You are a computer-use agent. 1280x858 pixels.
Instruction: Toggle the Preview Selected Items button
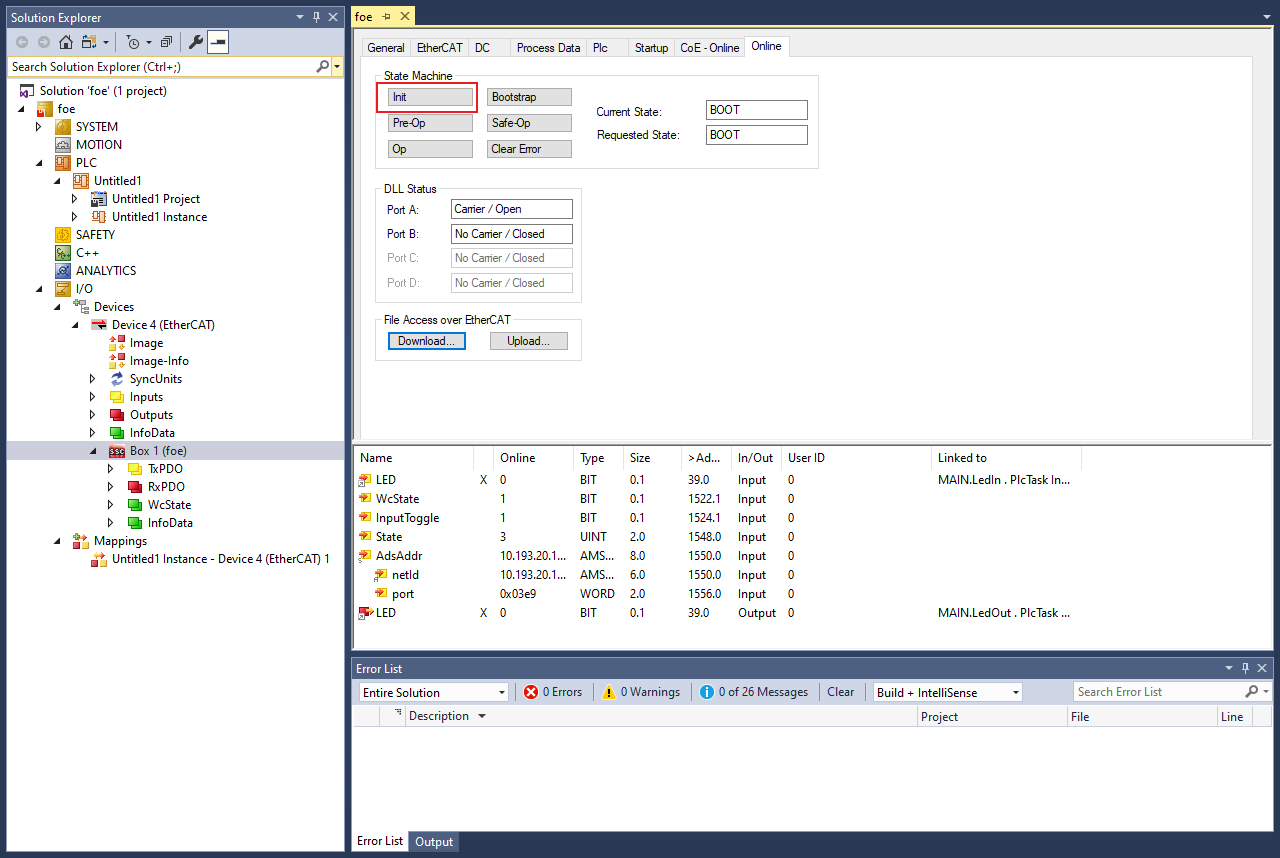click(218, 42)
